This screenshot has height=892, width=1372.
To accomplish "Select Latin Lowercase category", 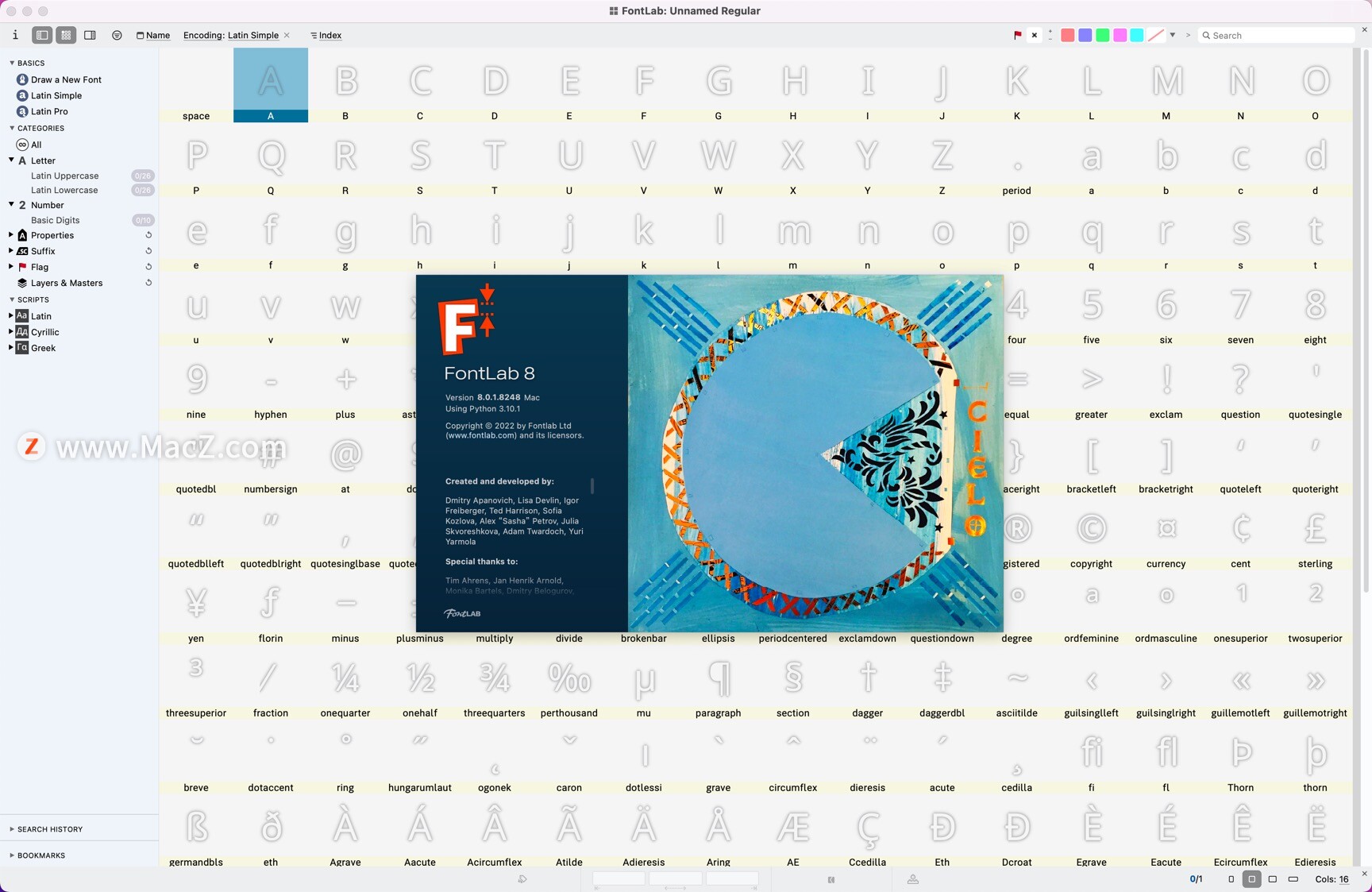I will point(64,190).
